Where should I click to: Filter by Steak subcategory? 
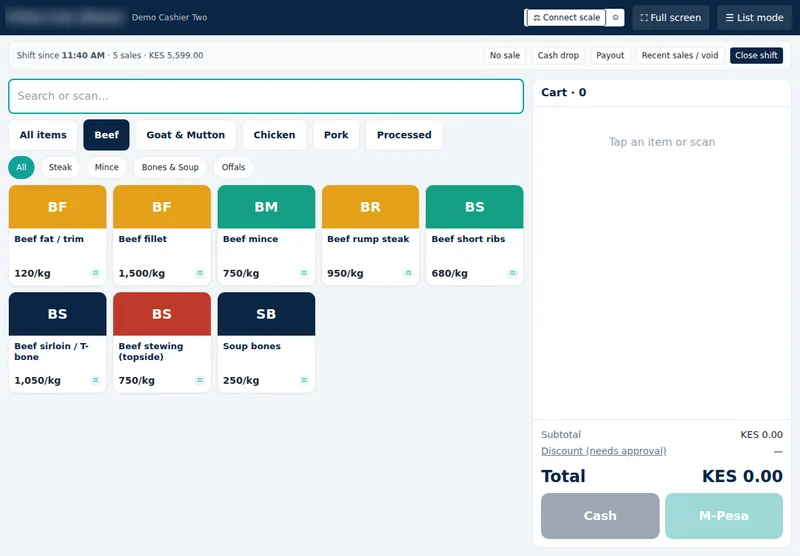pos(60,167)
